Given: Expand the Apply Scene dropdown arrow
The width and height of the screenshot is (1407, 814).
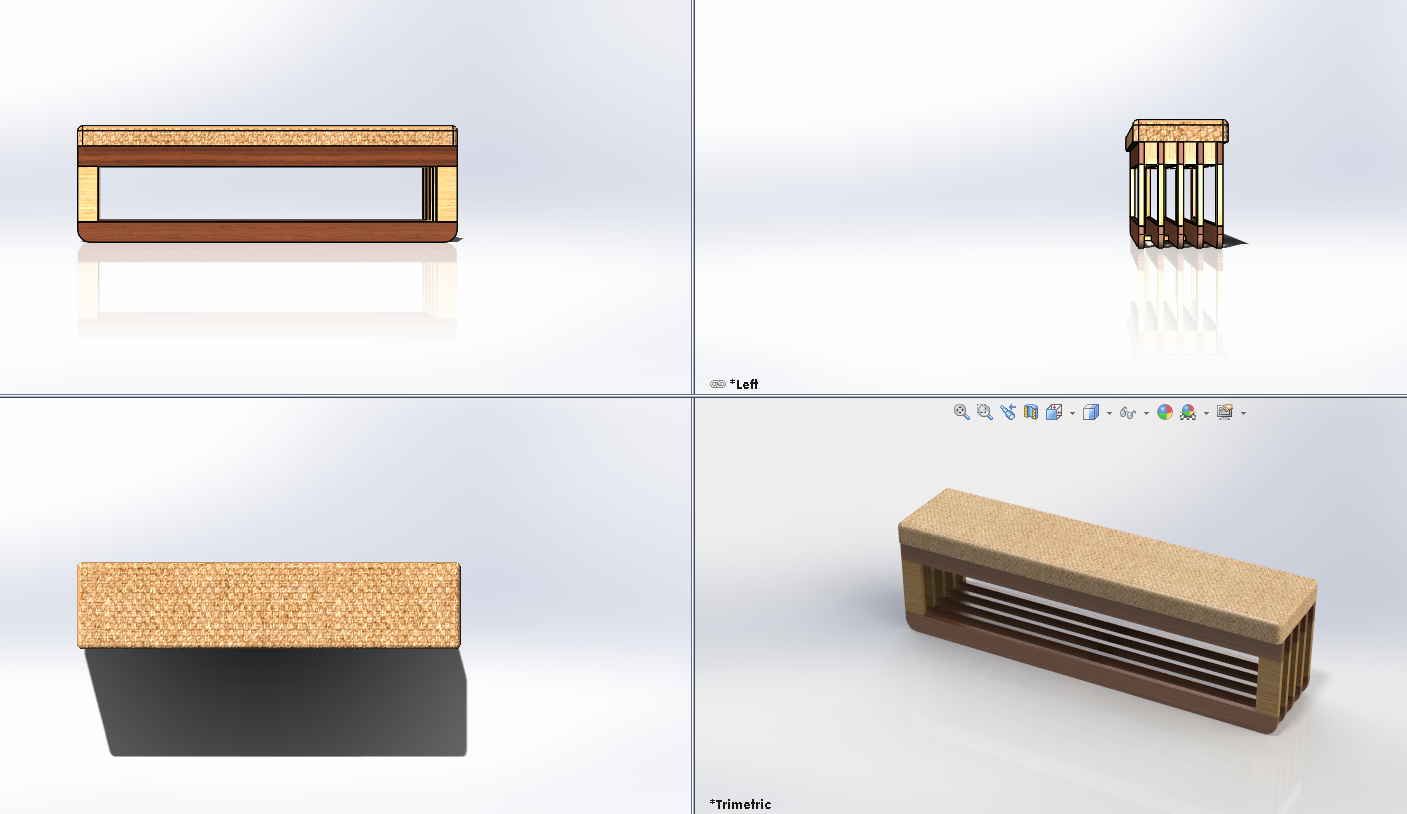Looking at the screenshot, I should pyautogui.click(x=1206, y=413).
